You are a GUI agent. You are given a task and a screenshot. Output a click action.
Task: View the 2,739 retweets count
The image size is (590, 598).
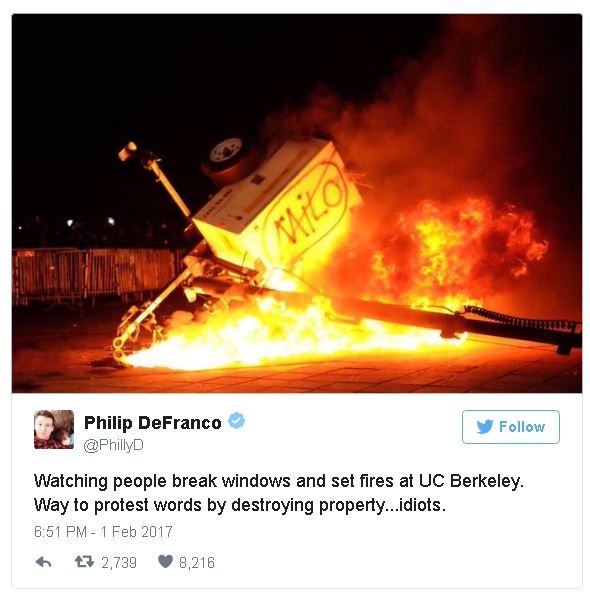tap(119, 563)
